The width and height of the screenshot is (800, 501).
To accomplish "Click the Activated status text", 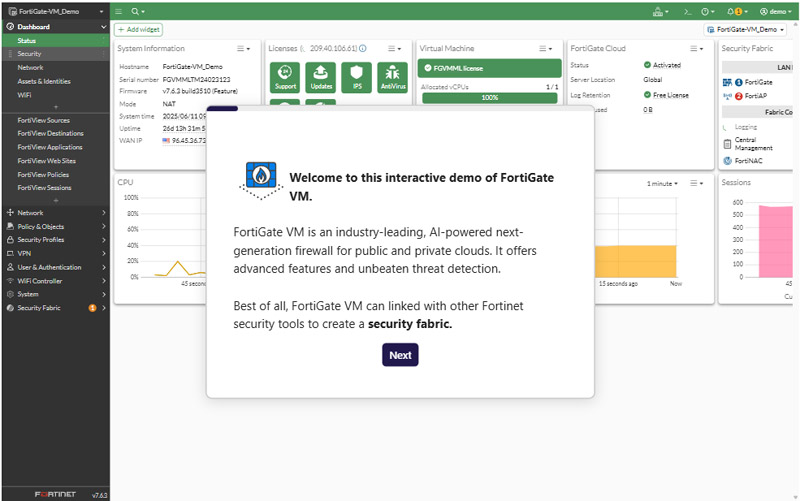I will click(666, 65).
